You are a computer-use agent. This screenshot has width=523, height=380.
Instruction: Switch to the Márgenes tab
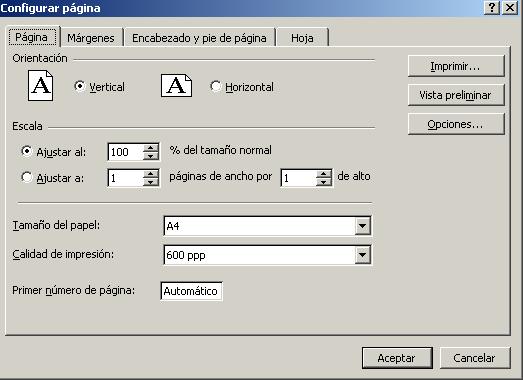91,38
